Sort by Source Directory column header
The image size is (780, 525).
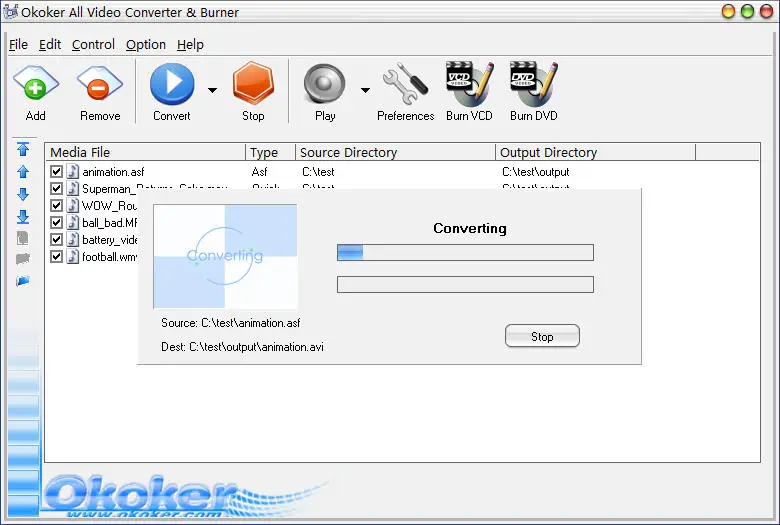(395, 152)
